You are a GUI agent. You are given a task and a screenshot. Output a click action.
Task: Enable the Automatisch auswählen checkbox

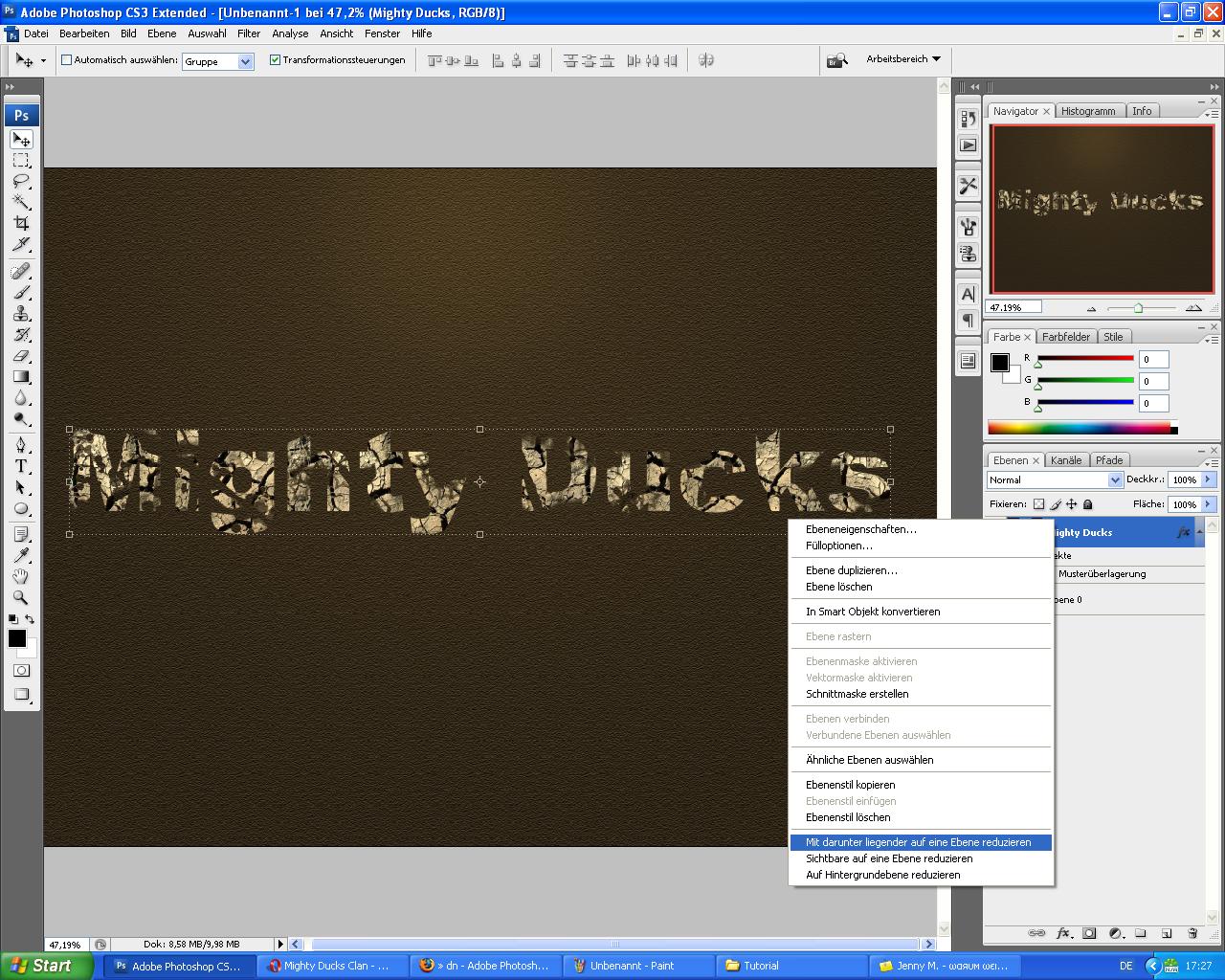[x=67, y=59]
